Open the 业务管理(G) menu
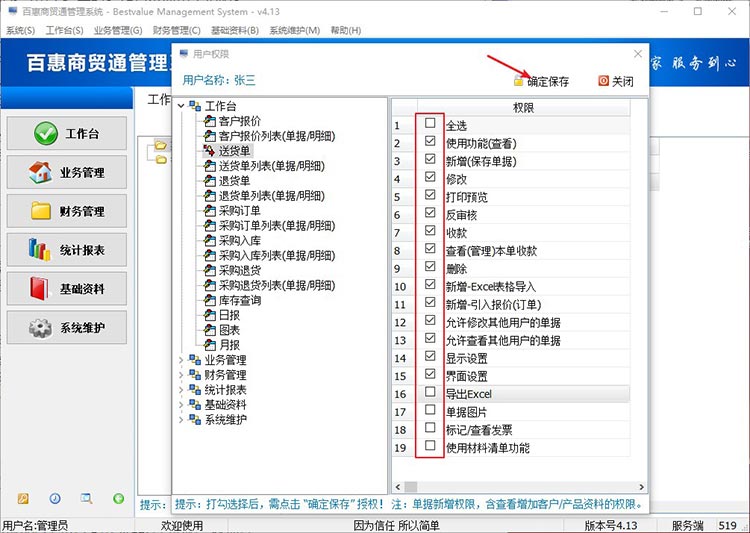The height and width of the screenshot is (533, 750). coord(118,30)
